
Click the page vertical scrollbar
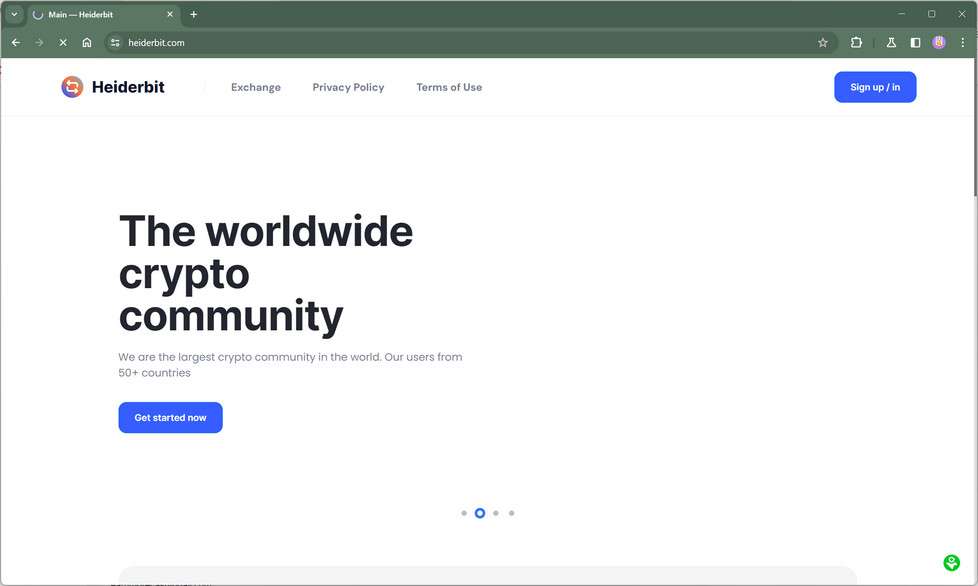coord(975,127)
